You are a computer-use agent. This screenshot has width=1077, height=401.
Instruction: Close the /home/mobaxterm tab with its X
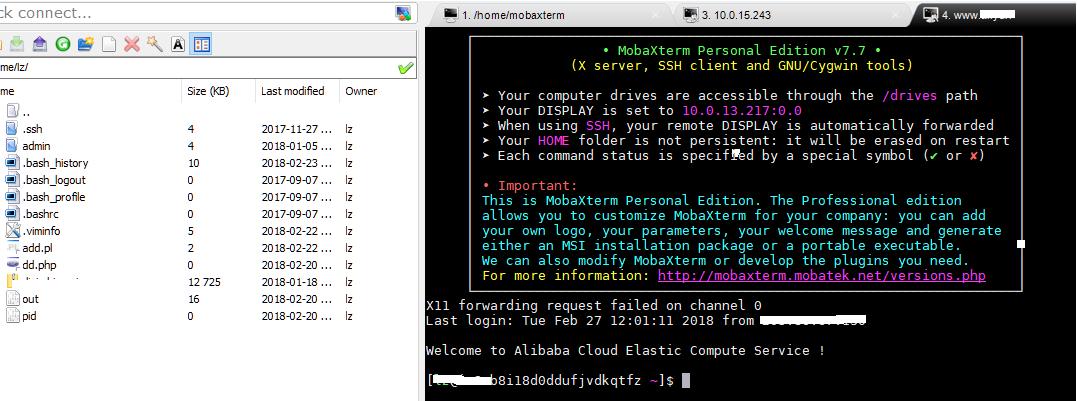[655, 14]
